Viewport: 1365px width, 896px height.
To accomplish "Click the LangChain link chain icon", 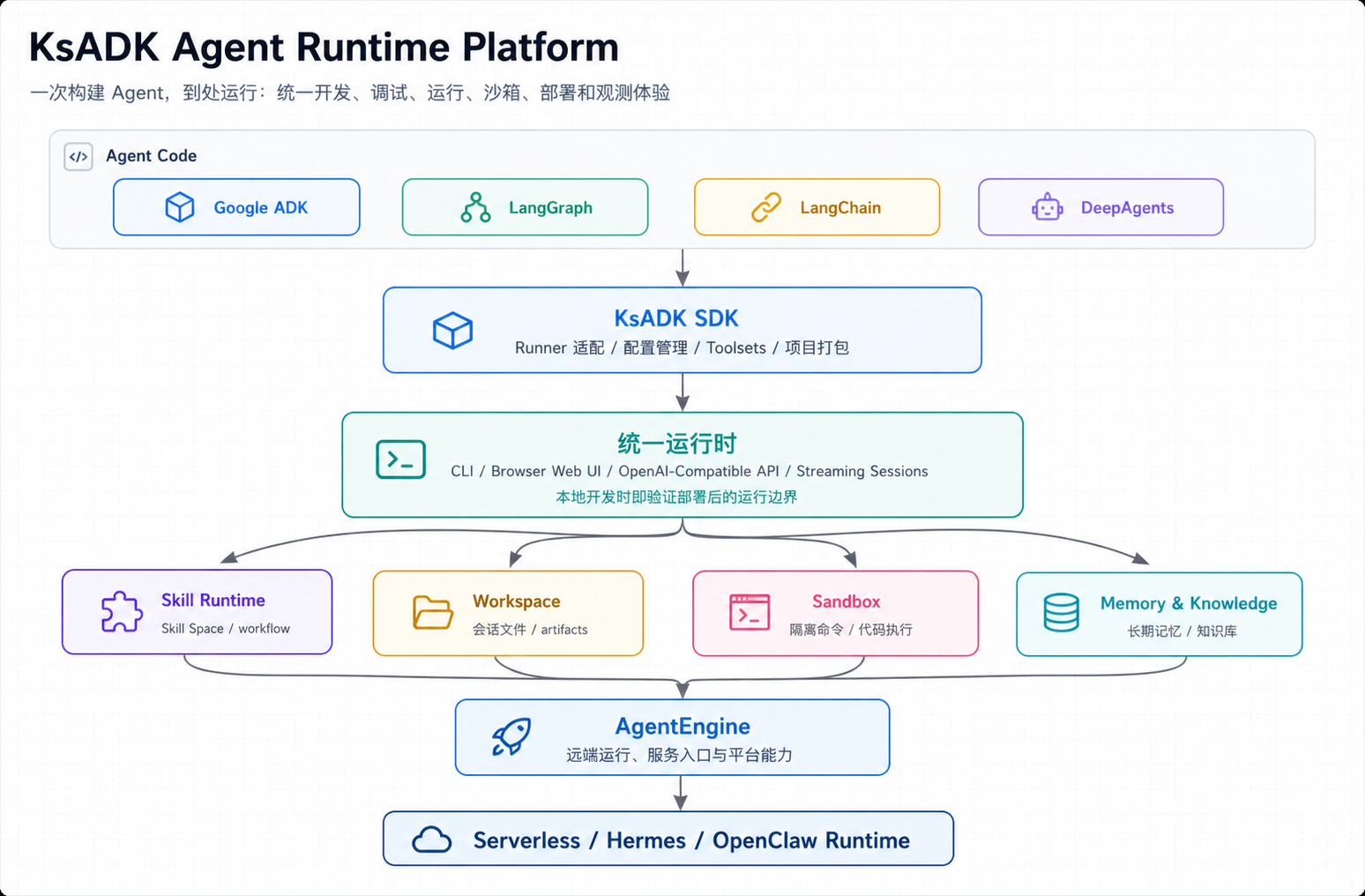I will coord(765,207).
